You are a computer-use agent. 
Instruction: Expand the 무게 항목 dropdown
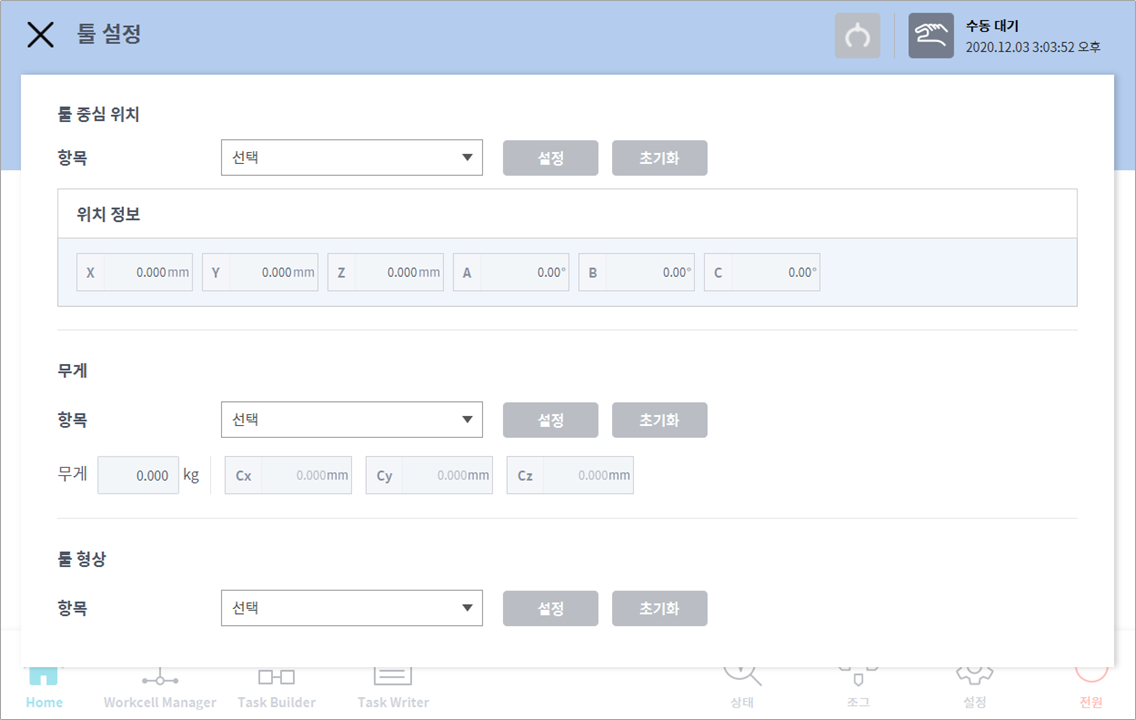[x=351, y=420]
